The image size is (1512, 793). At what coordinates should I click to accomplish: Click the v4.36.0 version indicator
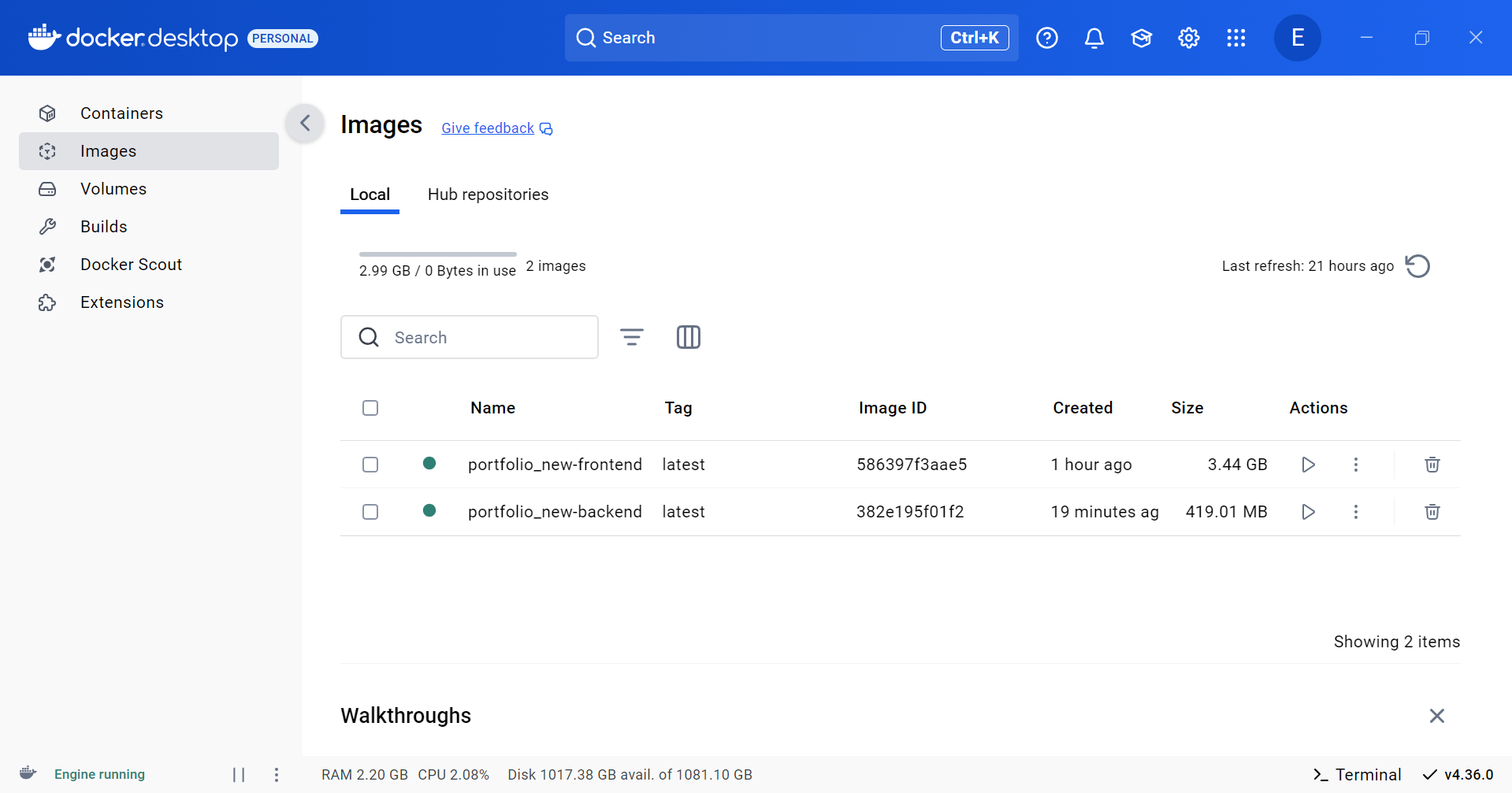click(x=1458, y=775)
